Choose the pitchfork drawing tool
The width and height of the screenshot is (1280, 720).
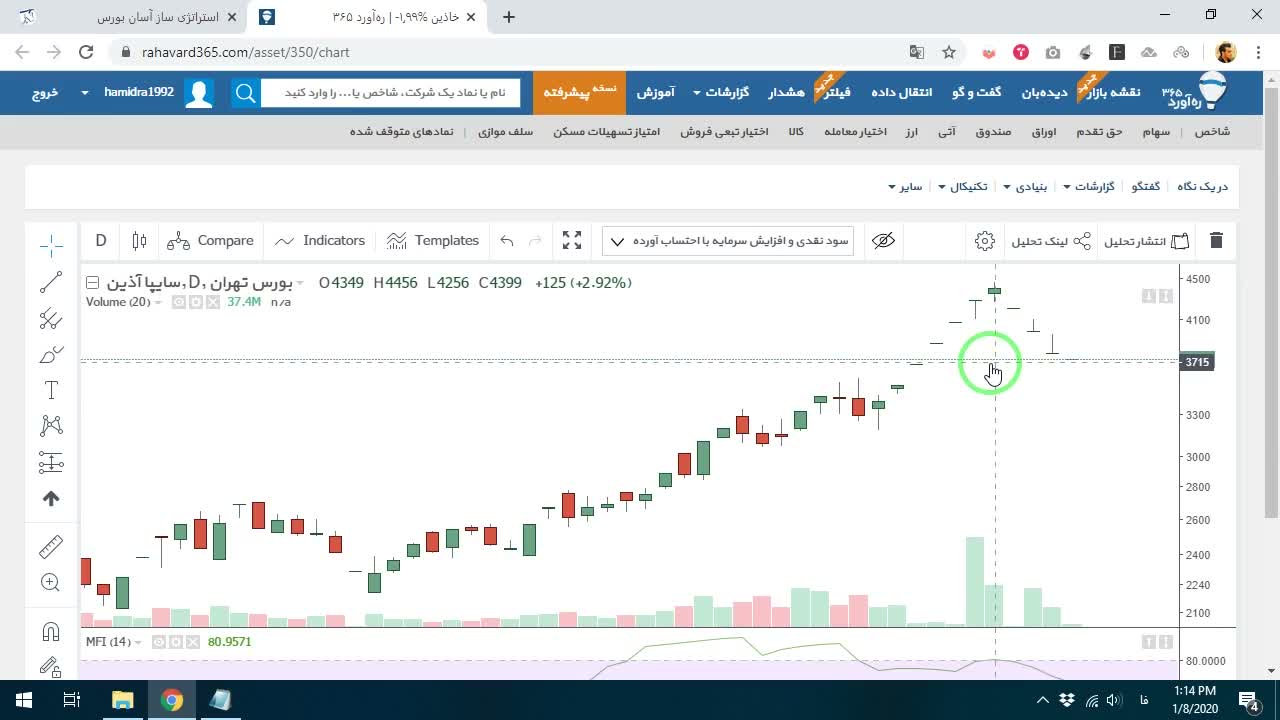pyautogui.click(x=51, y=319)
